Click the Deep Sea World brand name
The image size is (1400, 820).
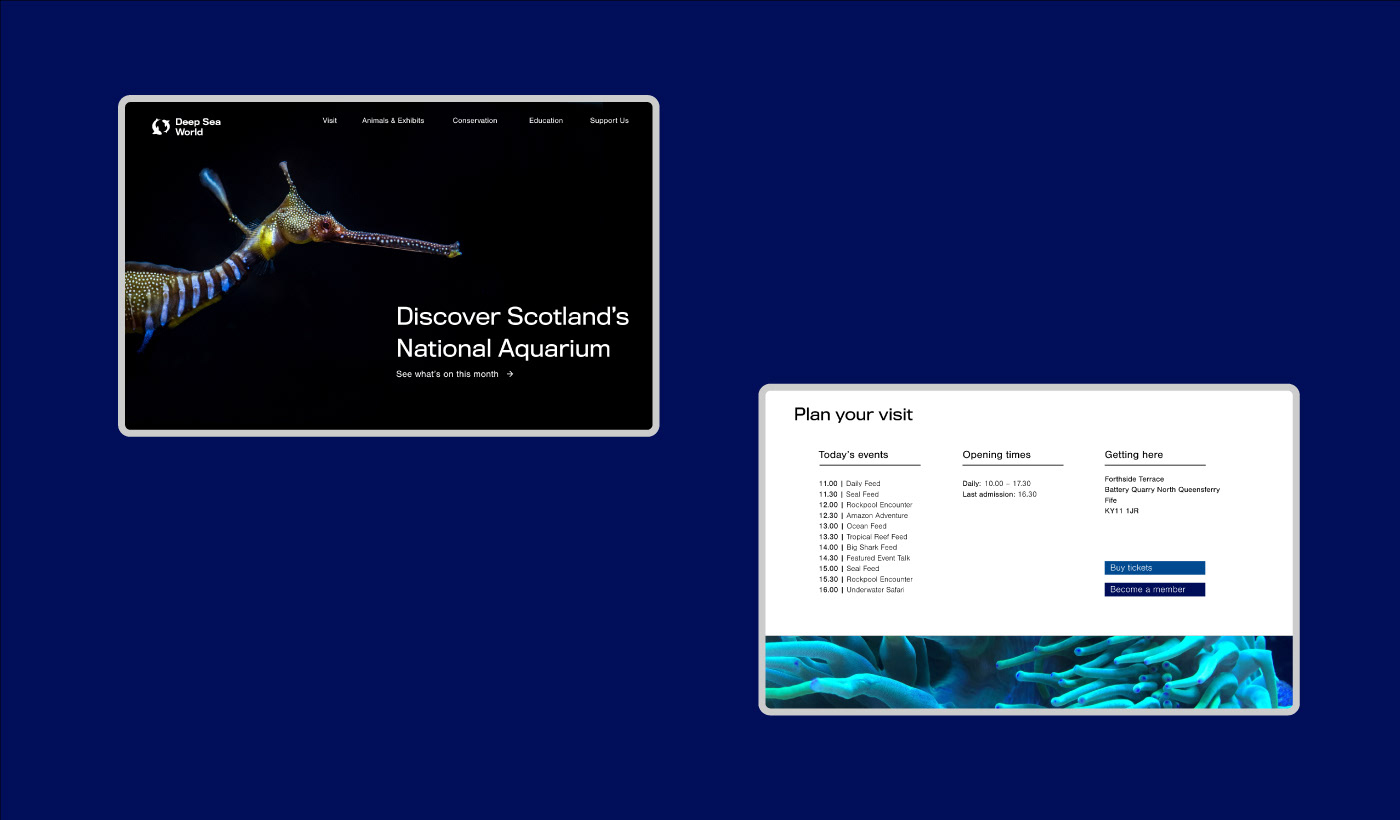pyautogui.click(x=198, y=127)
